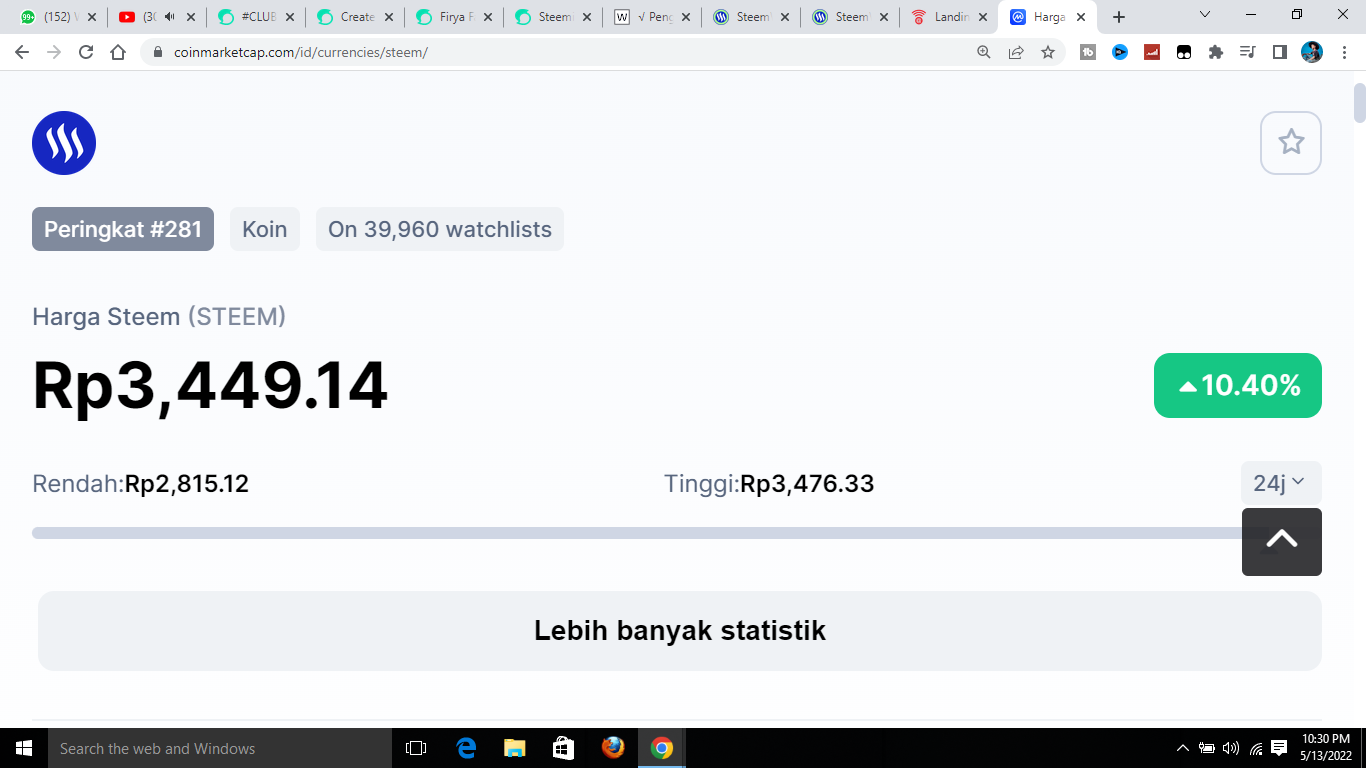
Task: Click the green 10.40% change badge
Action: (x=1238, y=385)
